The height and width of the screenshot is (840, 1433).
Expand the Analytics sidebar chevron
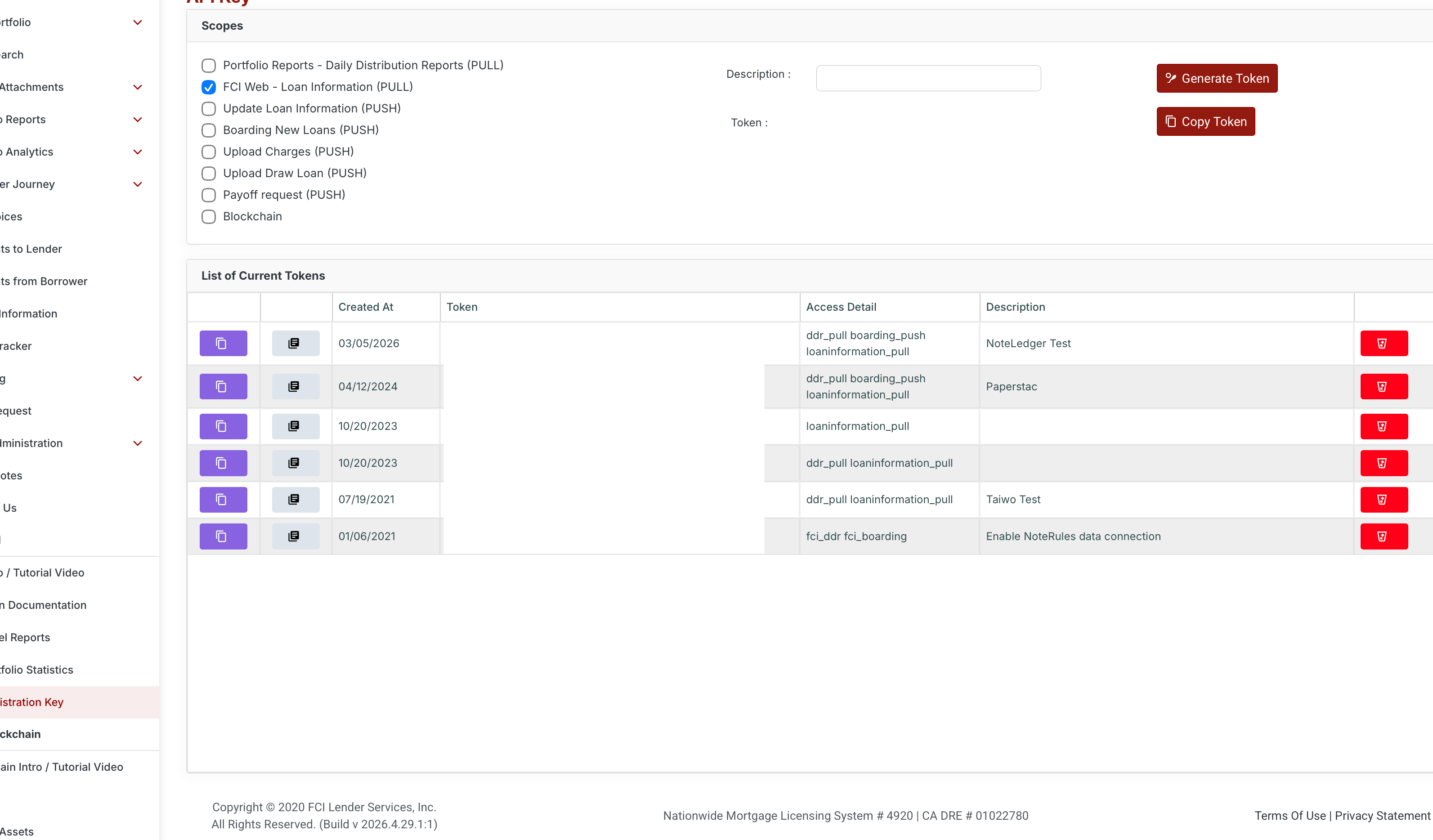137,152
